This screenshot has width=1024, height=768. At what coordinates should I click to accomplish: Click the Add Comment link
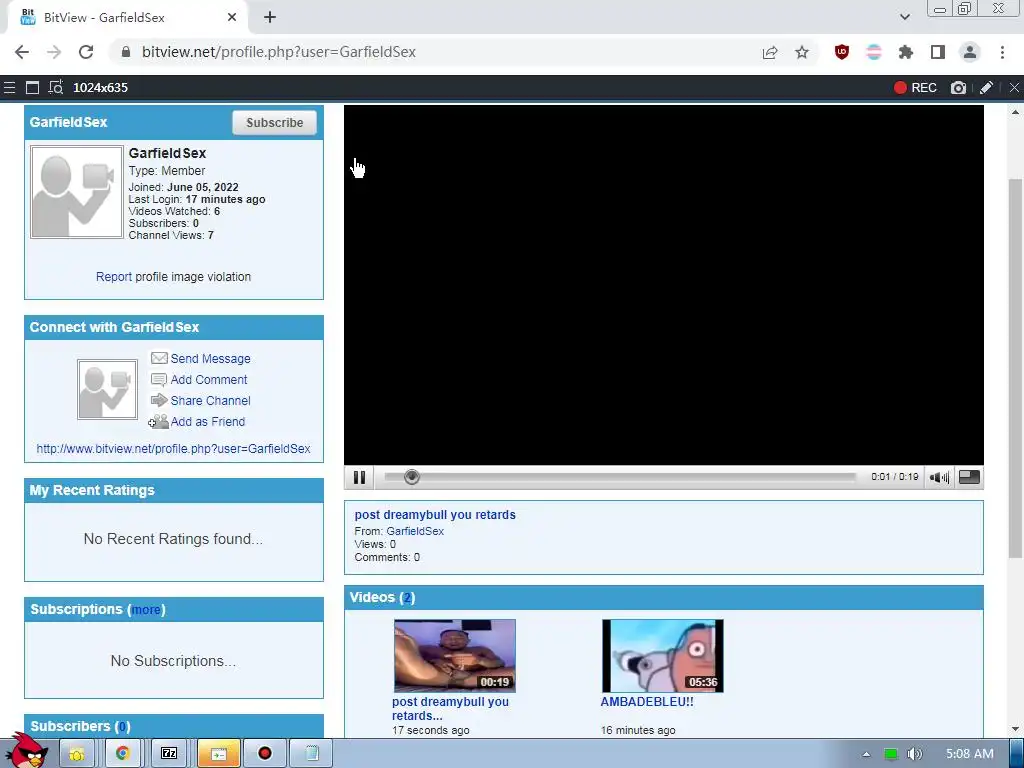click(x=209, y=379)
